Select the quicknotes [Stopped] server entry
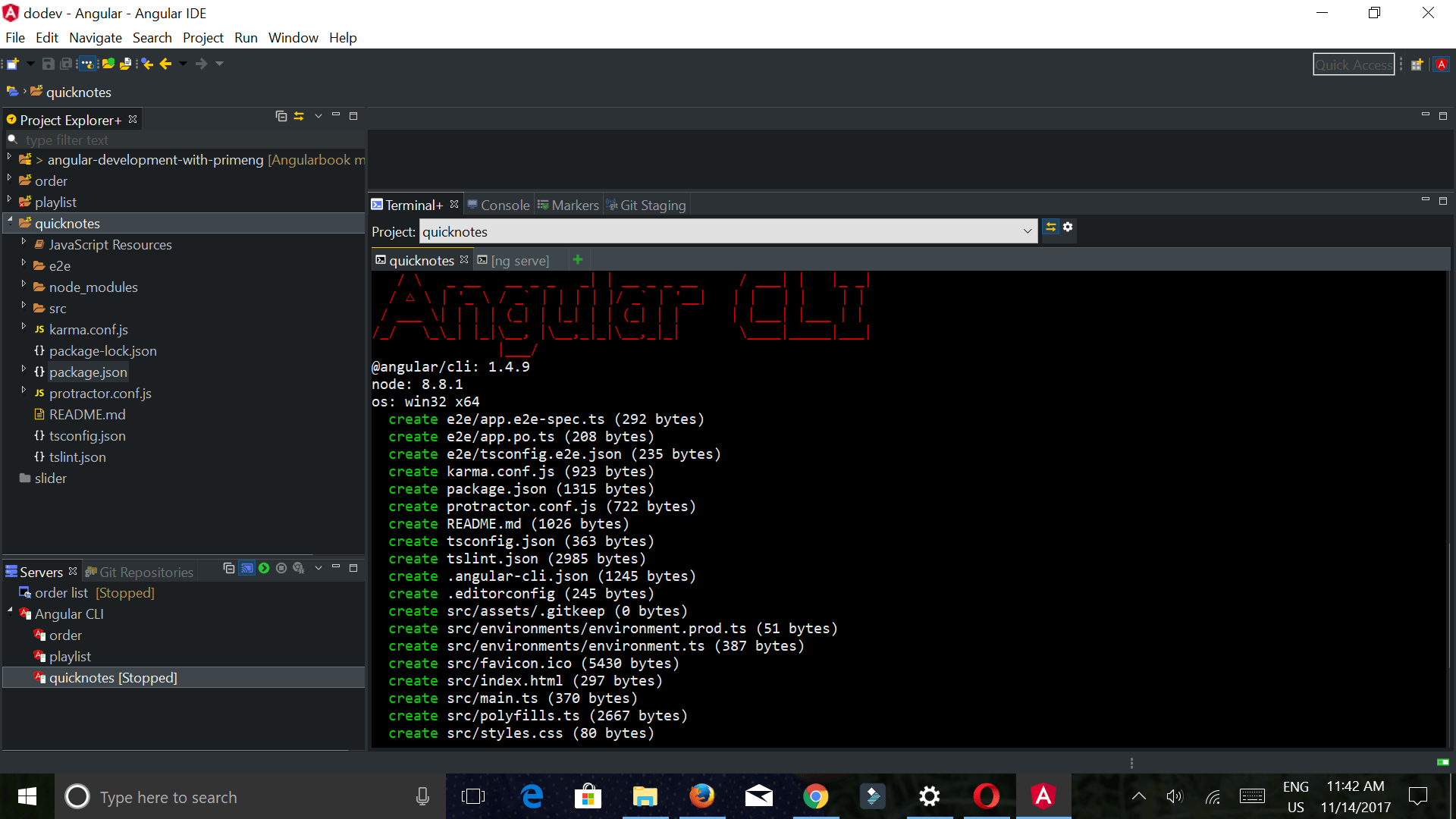 point(112,677)
